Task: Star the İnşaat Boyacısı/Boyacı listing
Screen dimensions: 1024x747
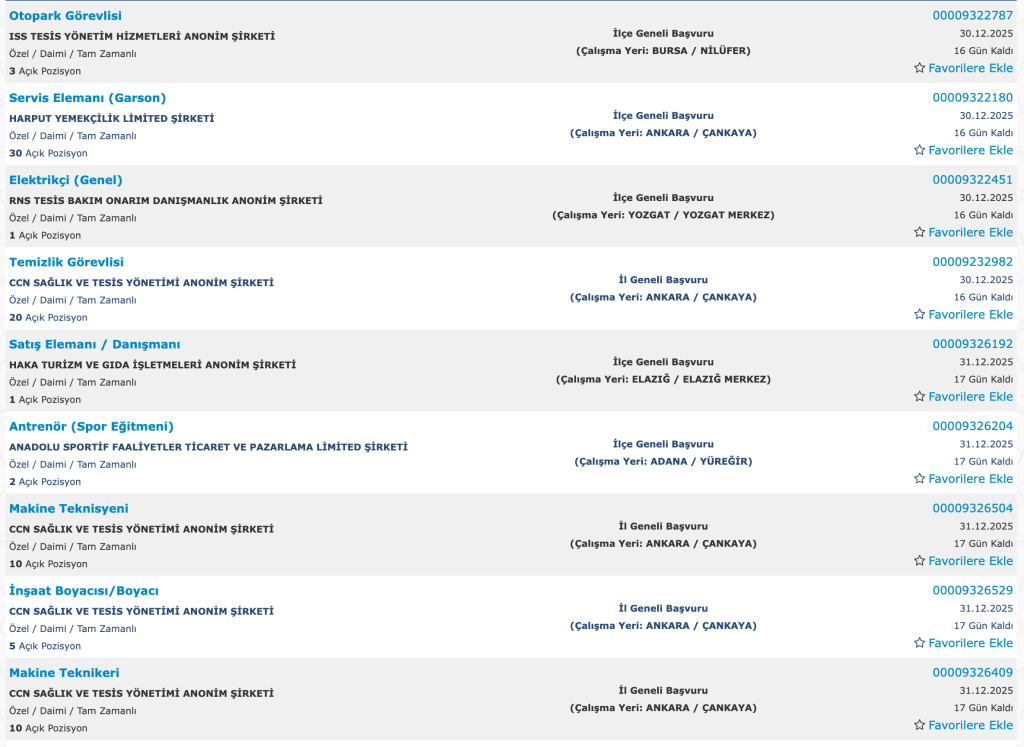Action: point(920,642)
